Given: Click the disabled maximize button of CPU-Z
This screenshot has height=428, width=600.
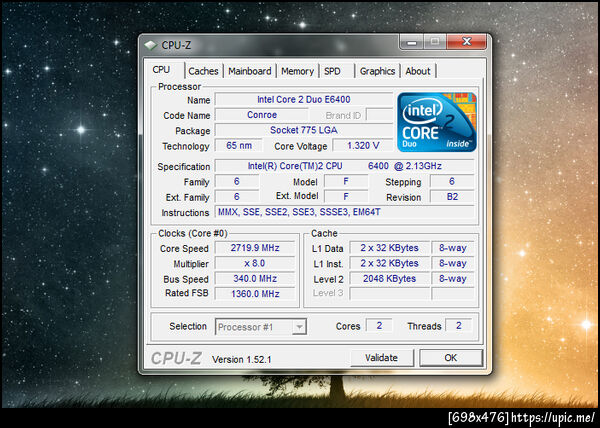Looking at the screenshot, I should 435,41.
